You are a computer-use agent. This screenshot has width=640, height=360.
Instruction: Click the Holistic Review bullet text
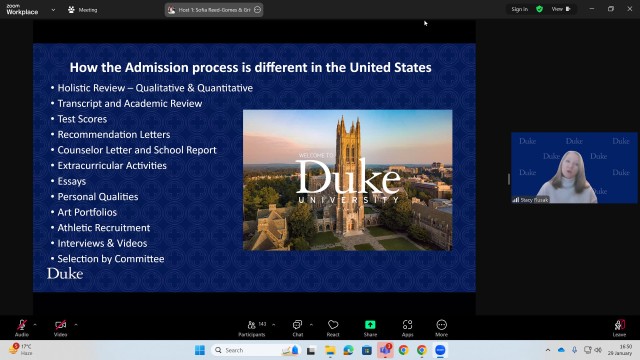click(155, 88)
